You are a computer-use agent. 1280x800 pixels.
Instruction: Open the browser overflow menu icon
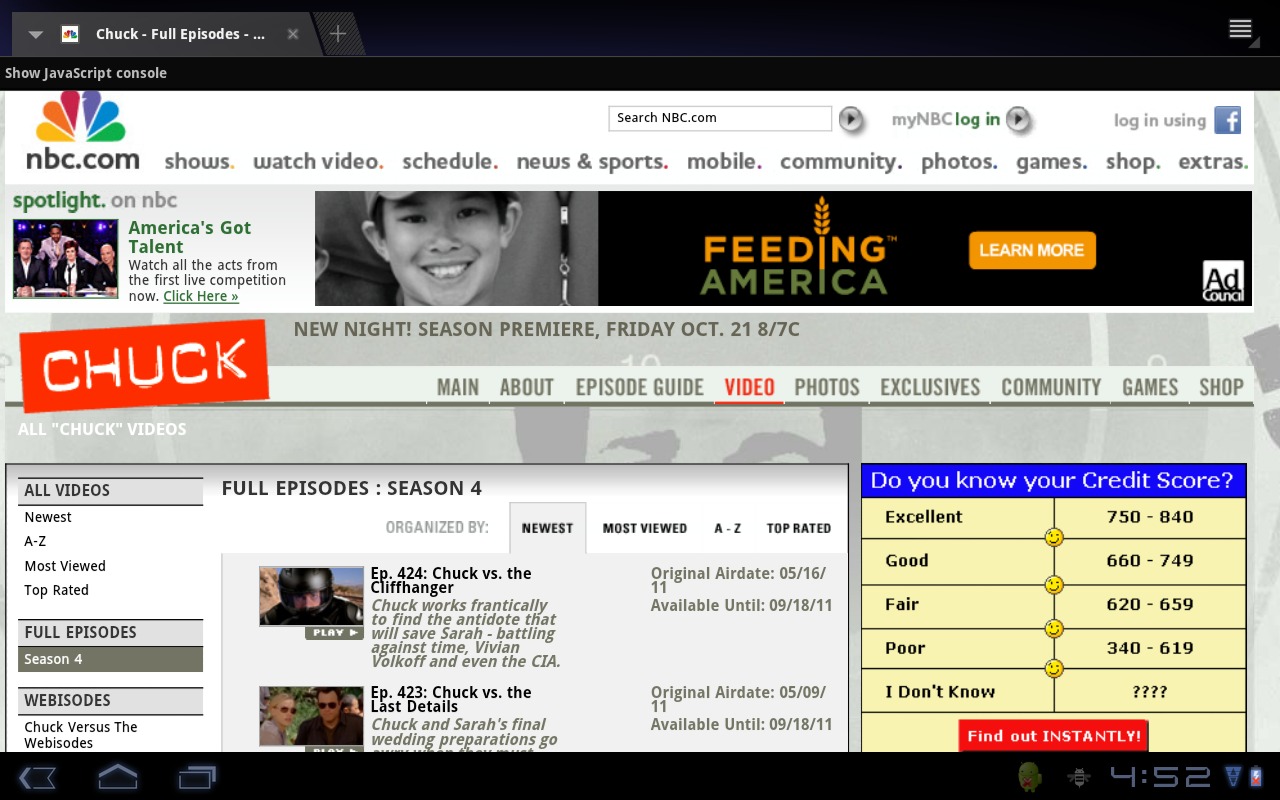pyautogui.click(x=1240, y=29)
